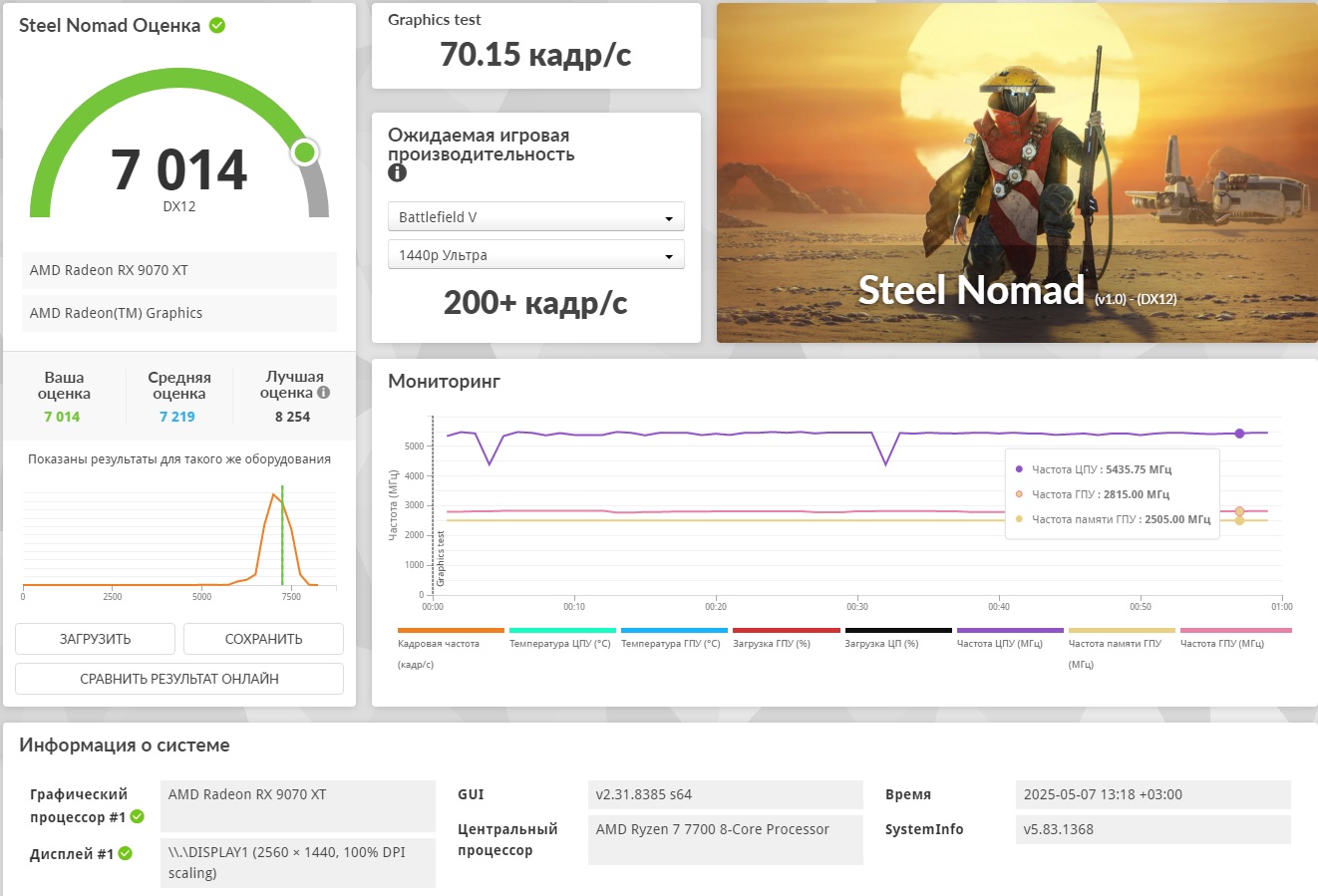
Task: Open the Battlefield V game dropdown
Action: click(535, 217)
